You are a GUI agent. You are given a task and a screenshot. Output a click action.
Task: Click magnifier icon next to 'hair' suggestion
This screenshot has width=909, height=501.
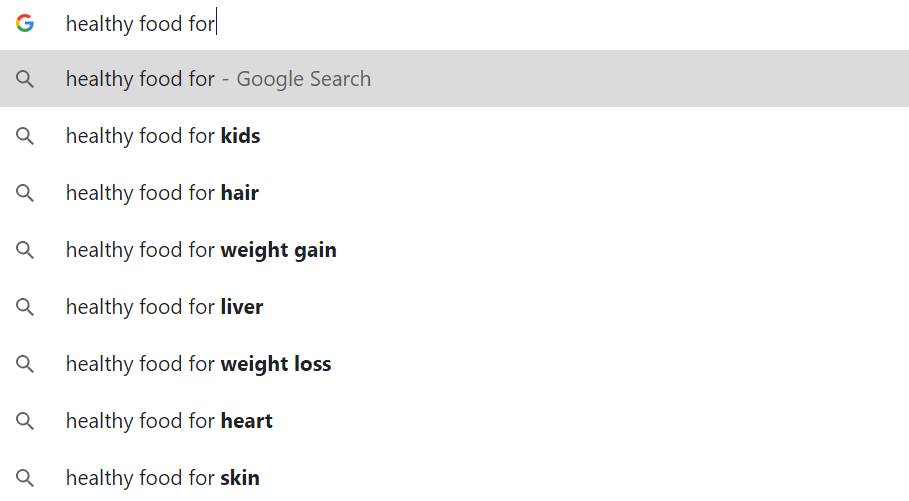[x=25, y=193]
